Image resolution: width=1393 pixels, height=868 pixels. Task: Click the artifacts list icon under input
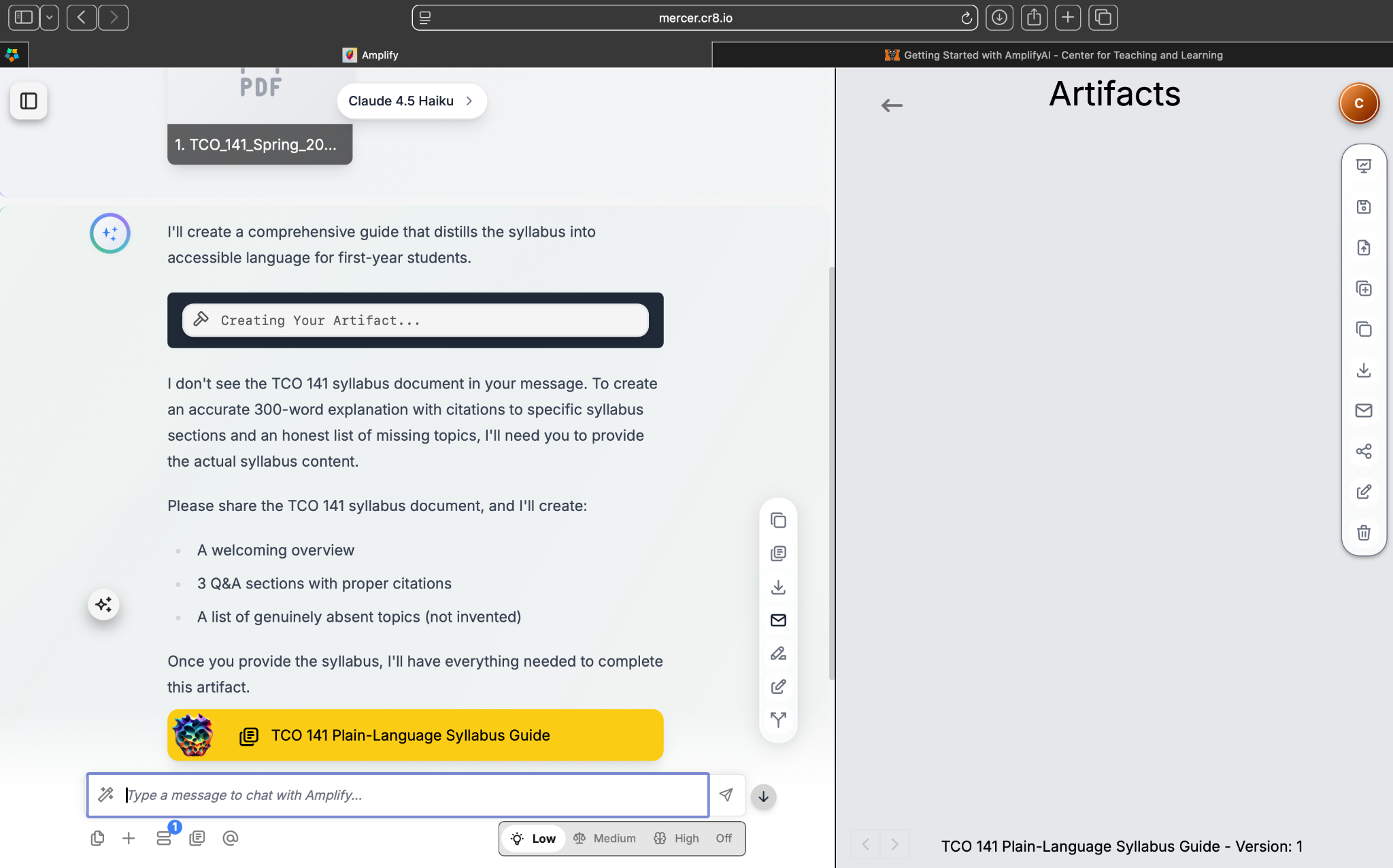(x=197, y=838)
